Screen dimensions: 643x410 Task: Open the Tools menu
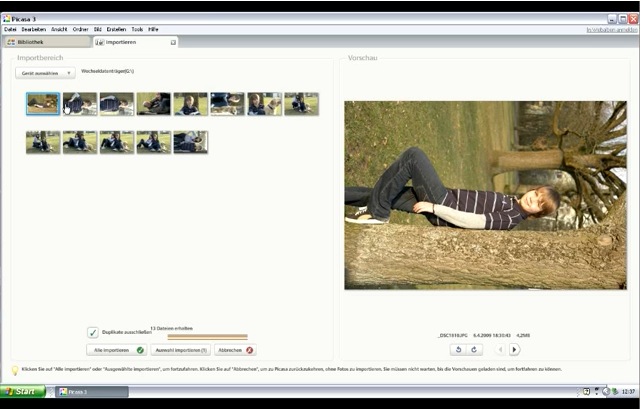pyautogui.click(x=137, y=29)
